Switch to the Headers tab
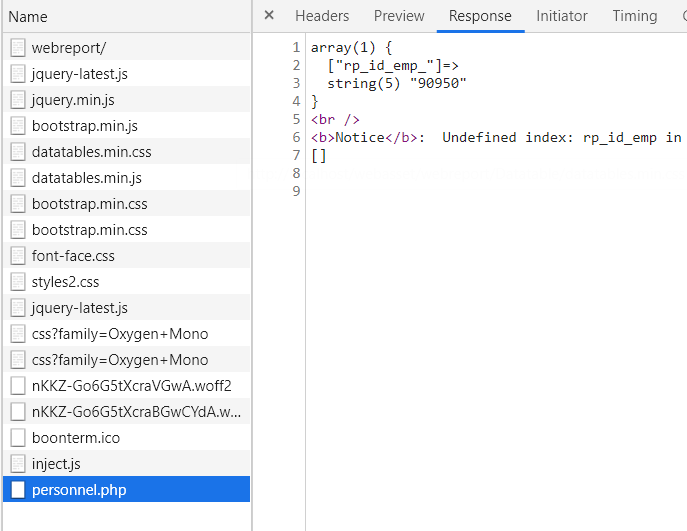Screen dimensions: 687x531 [x=322, y=16]
